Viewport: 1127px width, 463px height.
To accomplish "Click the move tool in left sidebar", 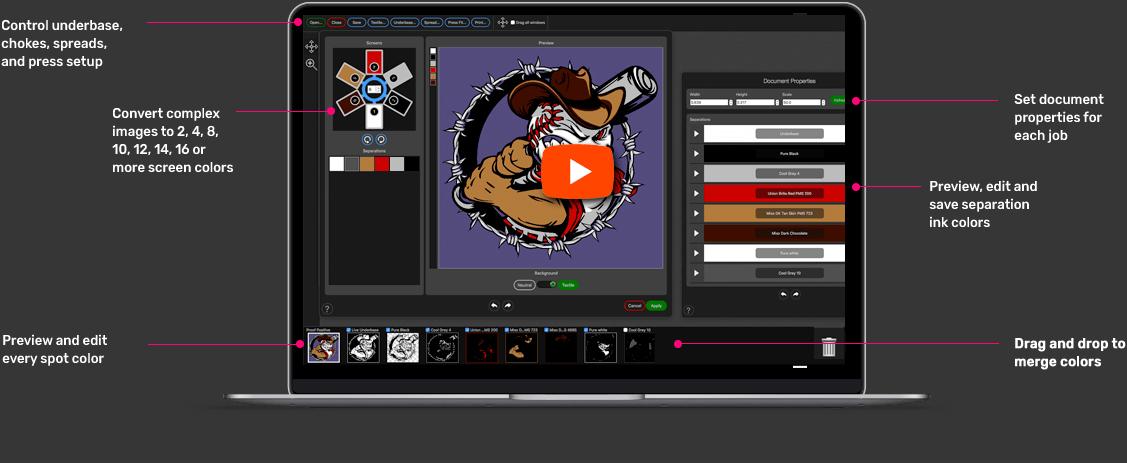I will (x=312, y=46).
